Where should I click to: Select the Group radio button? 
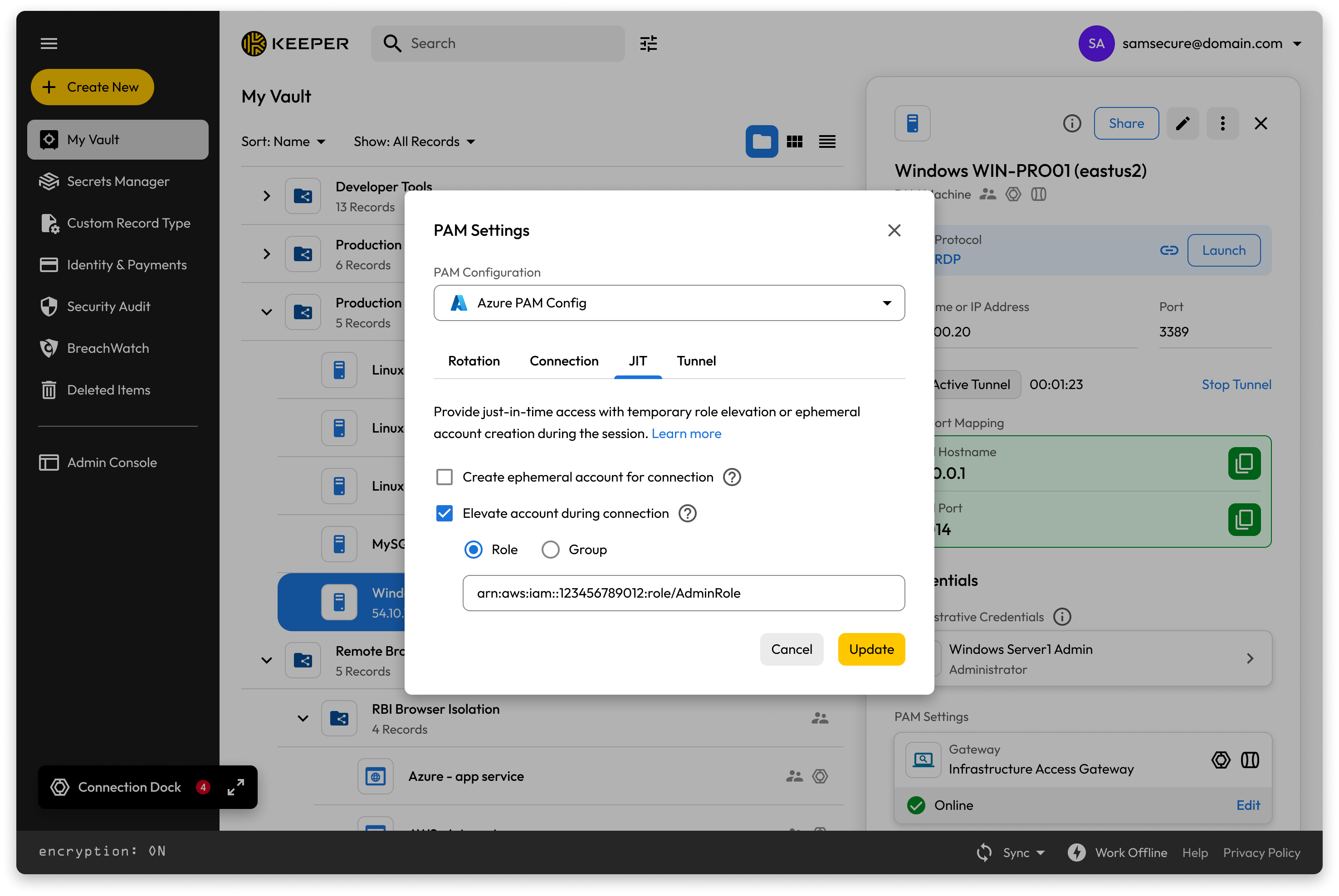click(x=550, y=550)
